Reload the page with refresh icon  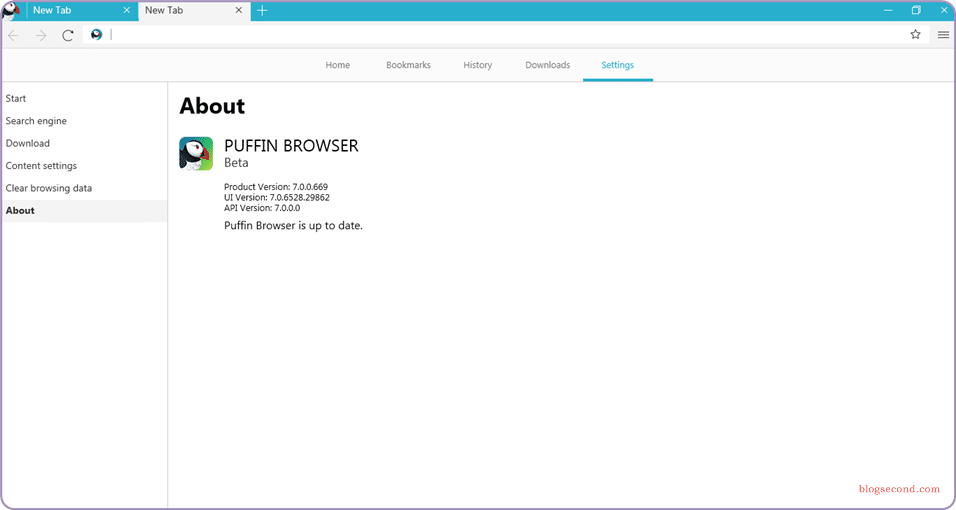(68, 35)
